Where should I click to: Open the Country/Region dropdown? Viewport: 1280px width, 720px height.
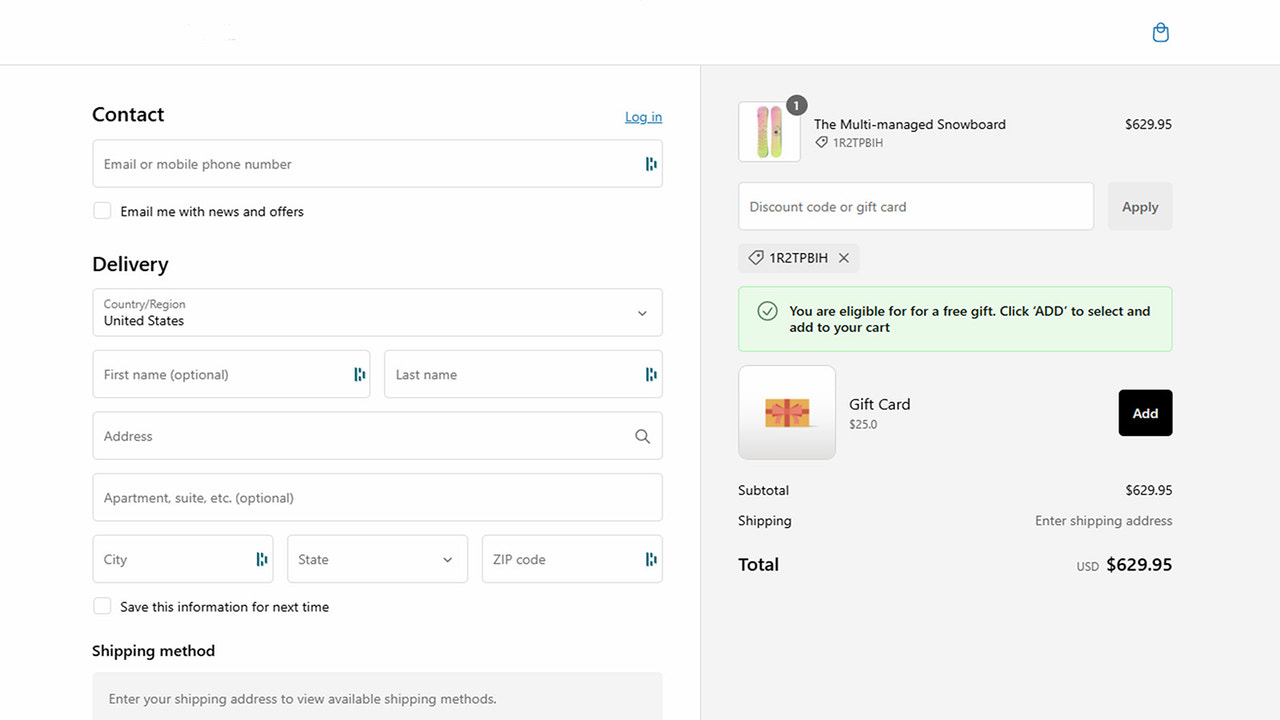(377, 313)
